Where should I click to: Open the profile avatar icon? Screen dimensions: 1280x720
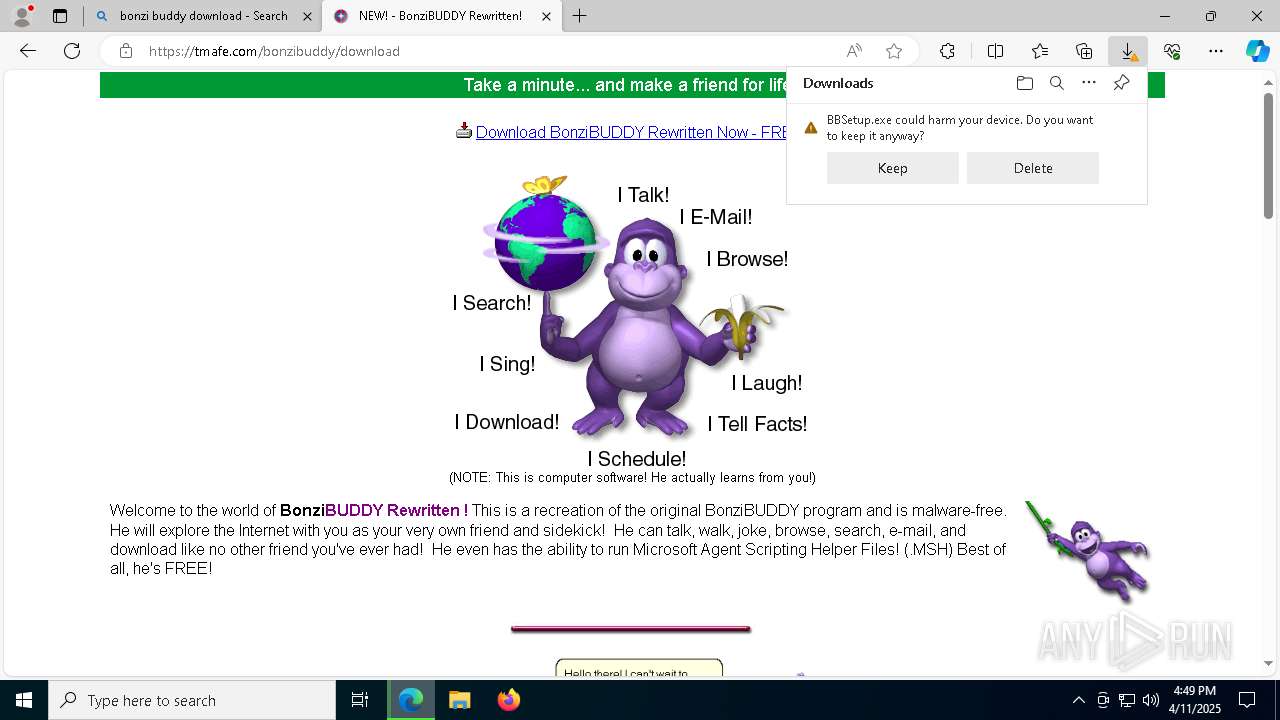pyautogui.click(x=21, y=16)
